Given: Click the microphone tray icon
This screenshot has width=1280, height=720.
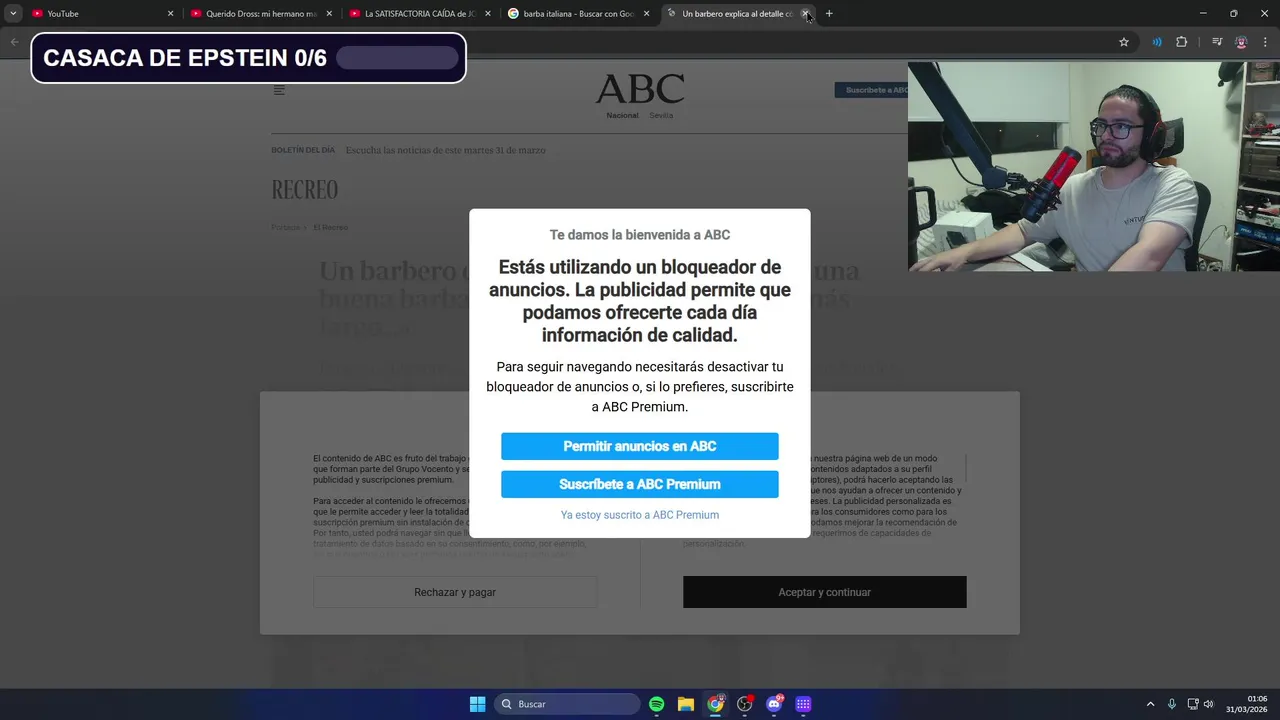Looking at the screenshot, I should tap(1172, 704).
